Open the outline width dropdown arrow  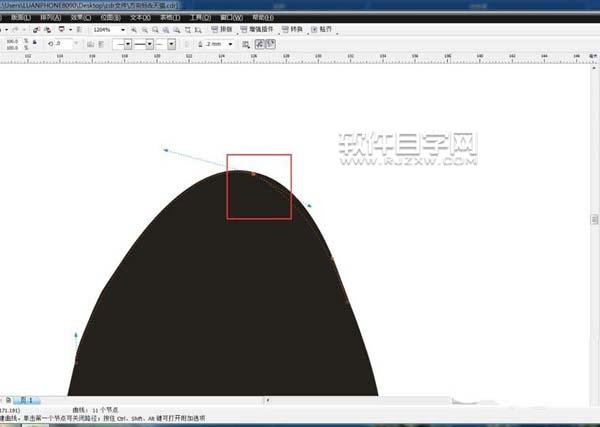click(x=230, y=44)
